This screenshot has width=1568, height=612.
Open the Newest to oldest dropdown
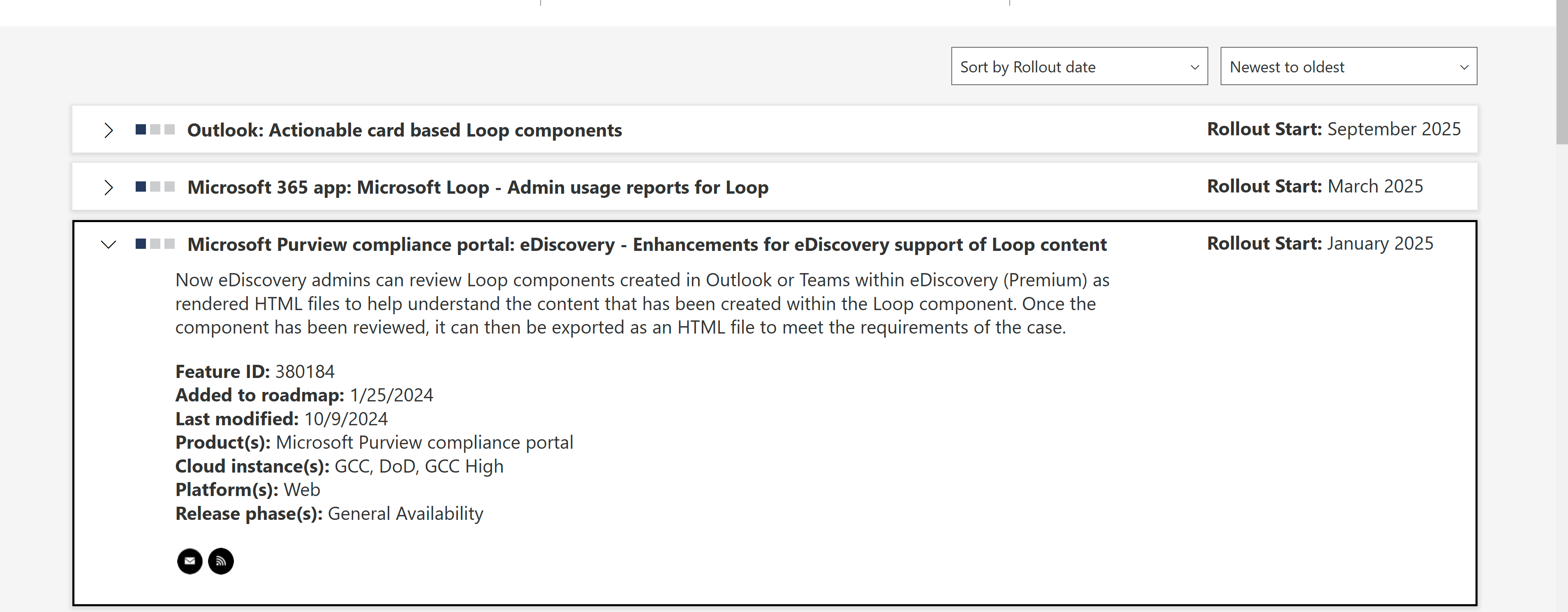coord(1348,66)
